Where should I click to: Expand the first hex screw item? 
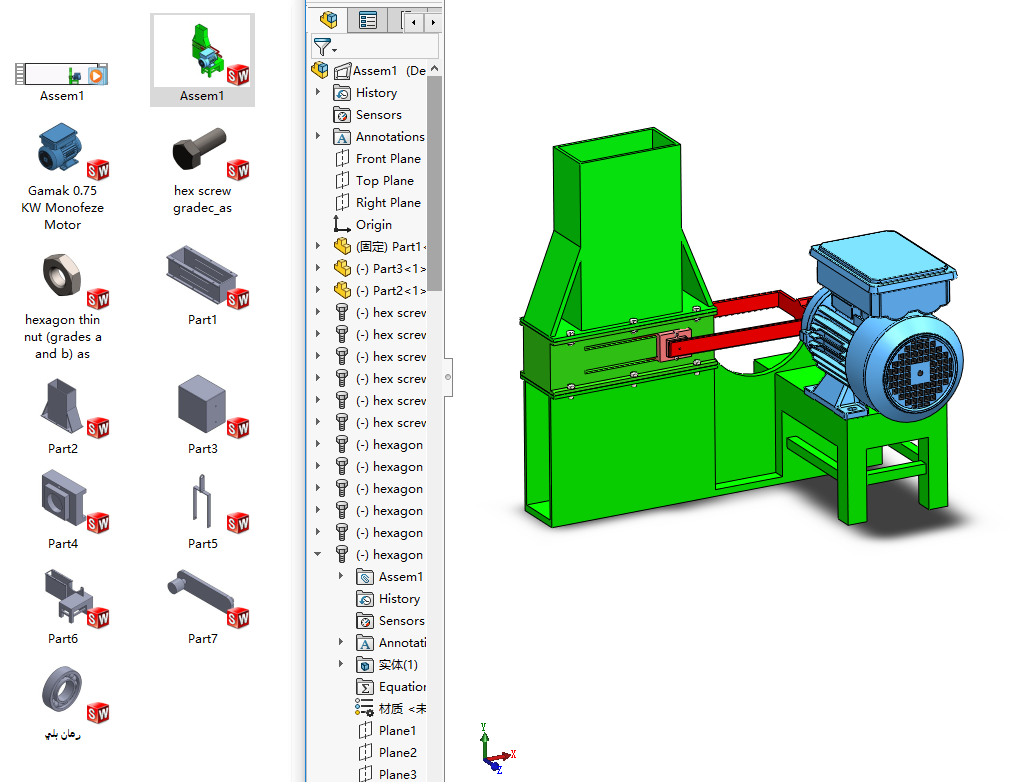318,312
